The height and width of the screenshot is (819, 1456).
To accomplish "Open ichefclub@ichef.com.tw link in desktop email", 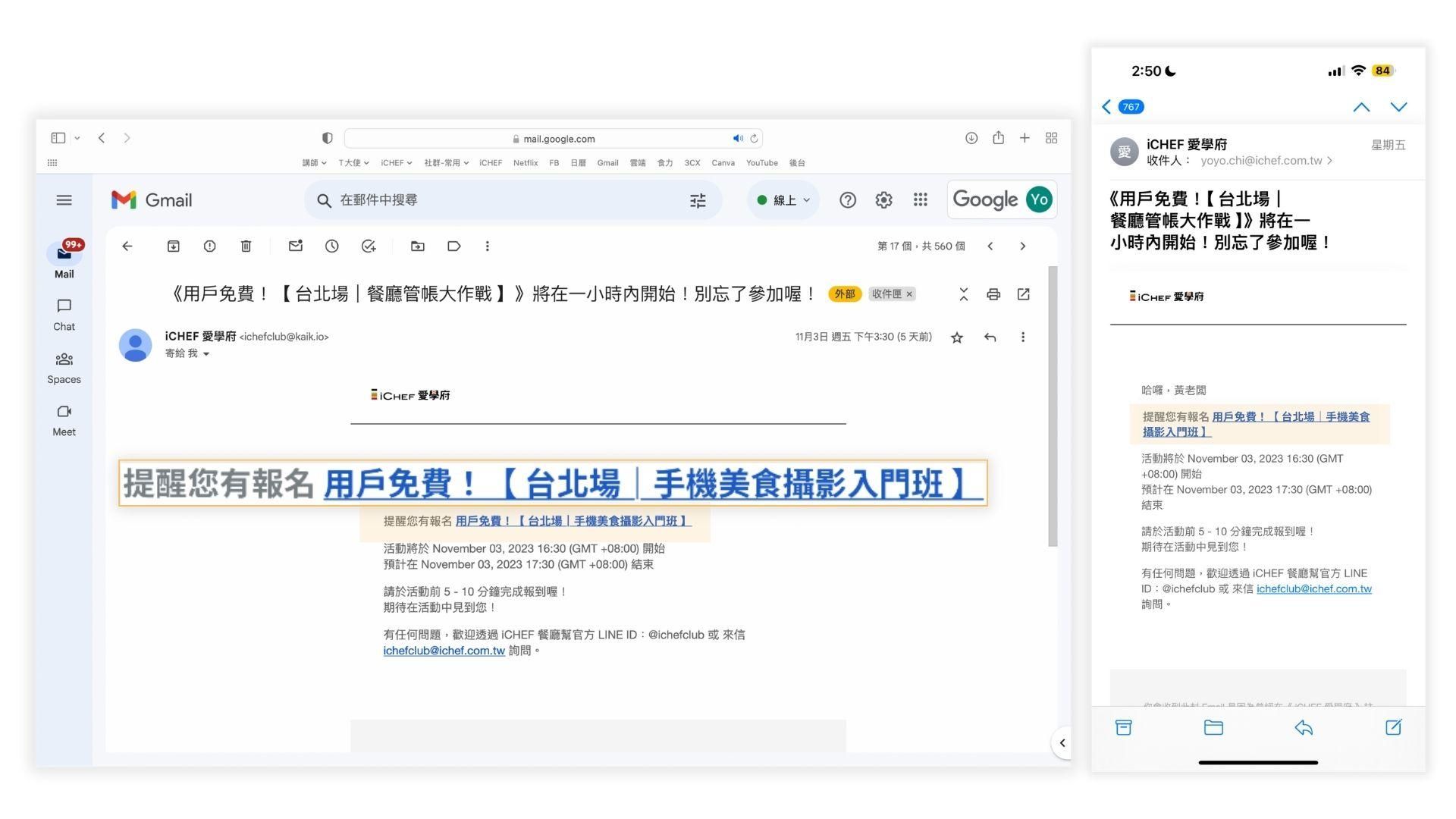I will pos(444,651).
